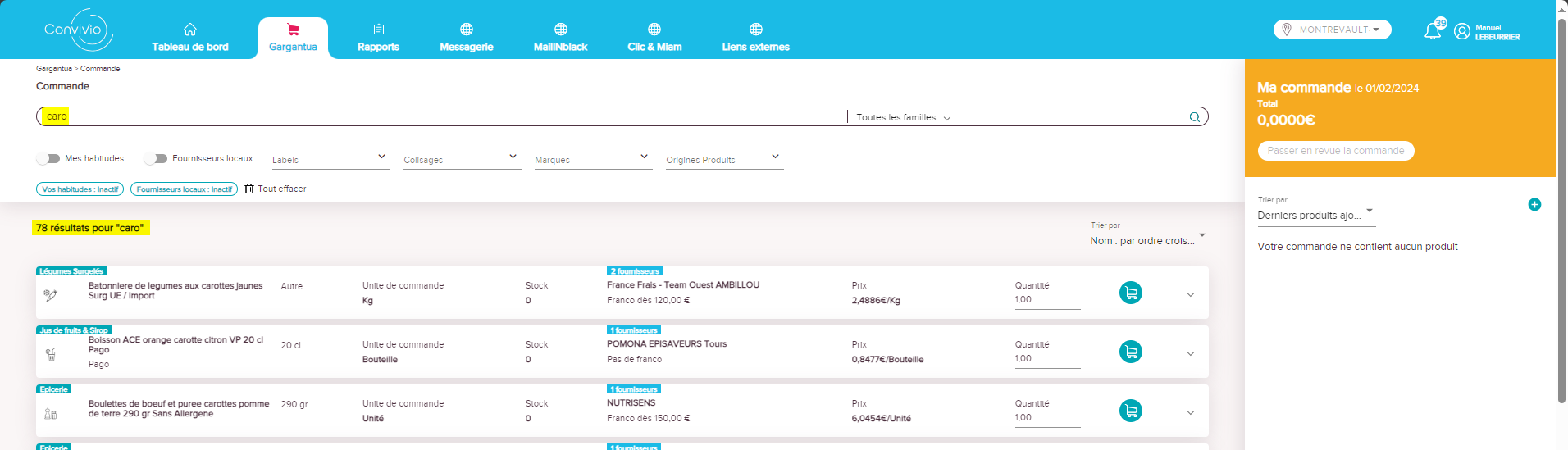Open the Rapports tab
Screen dimensions: 1568x450
[x=378, y=38]
